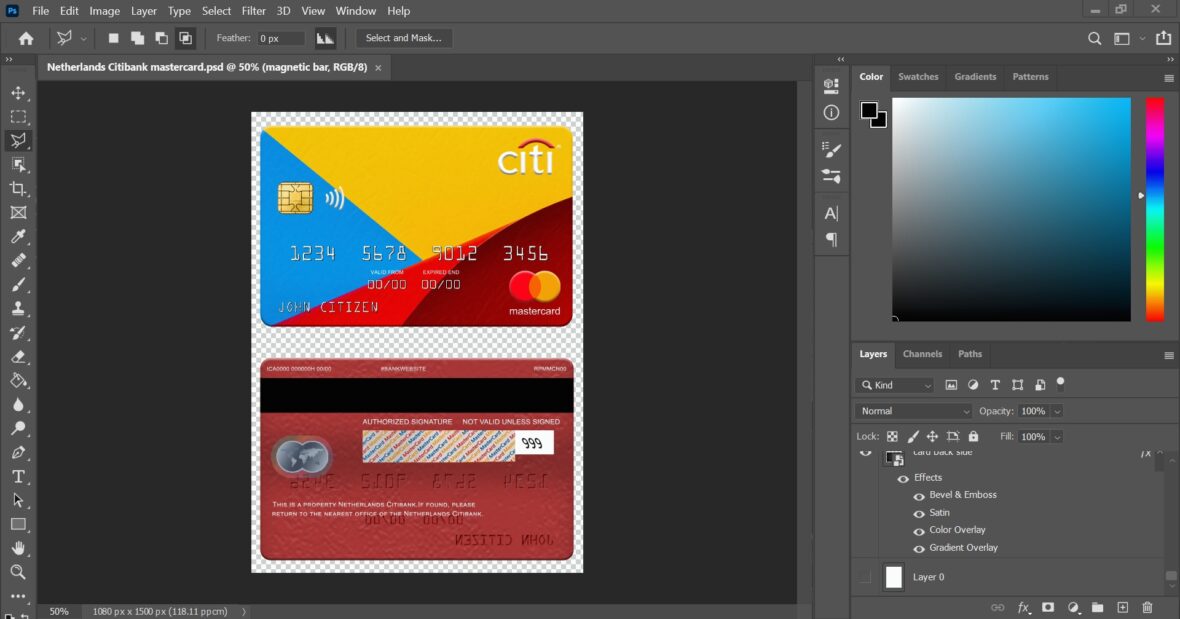Hide the Gradient Overlay effect
This screenshot has height=619, width=1180.
(x=919, y=549)
